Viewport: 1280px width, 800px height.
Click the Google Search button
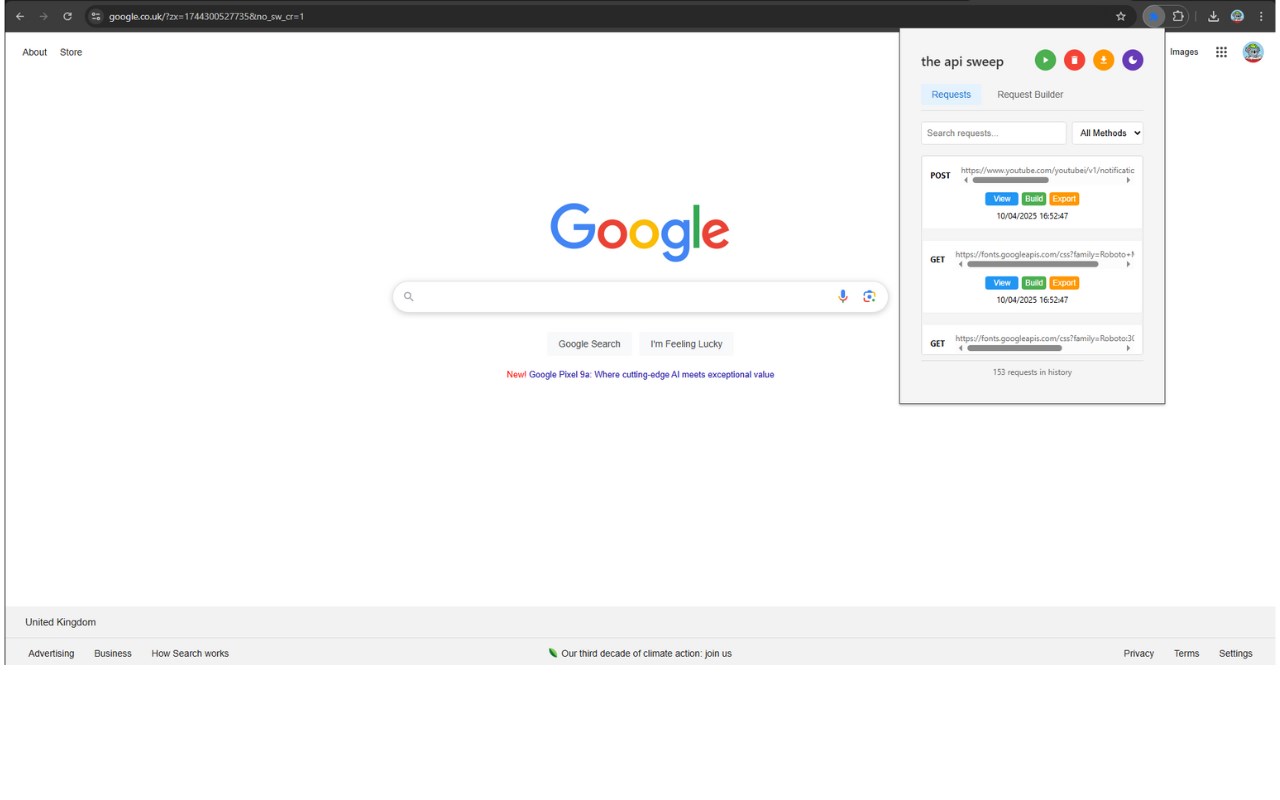tap(589, 344)
